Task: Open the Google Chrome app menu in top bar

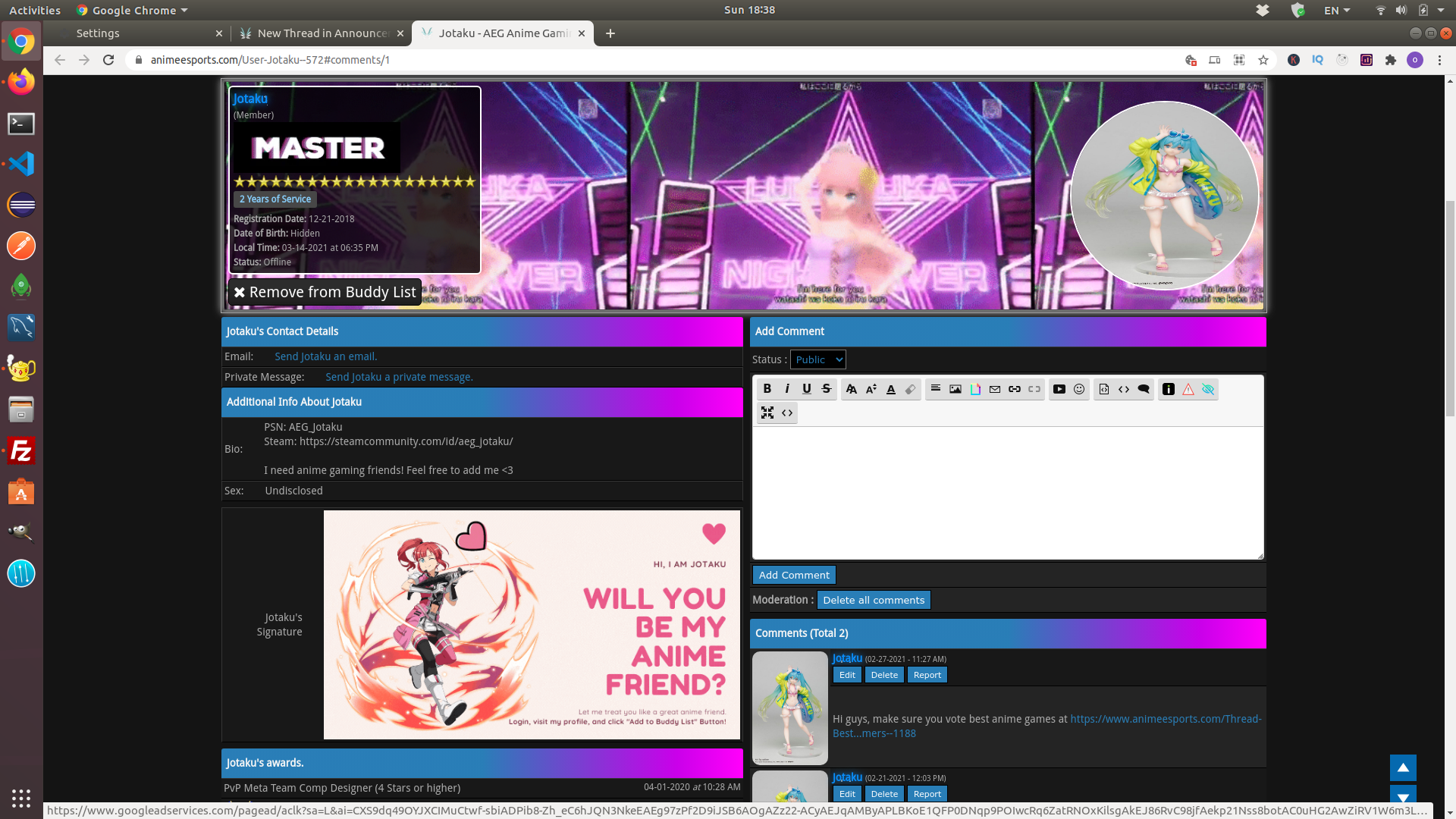Action: (x=132, y=10)
